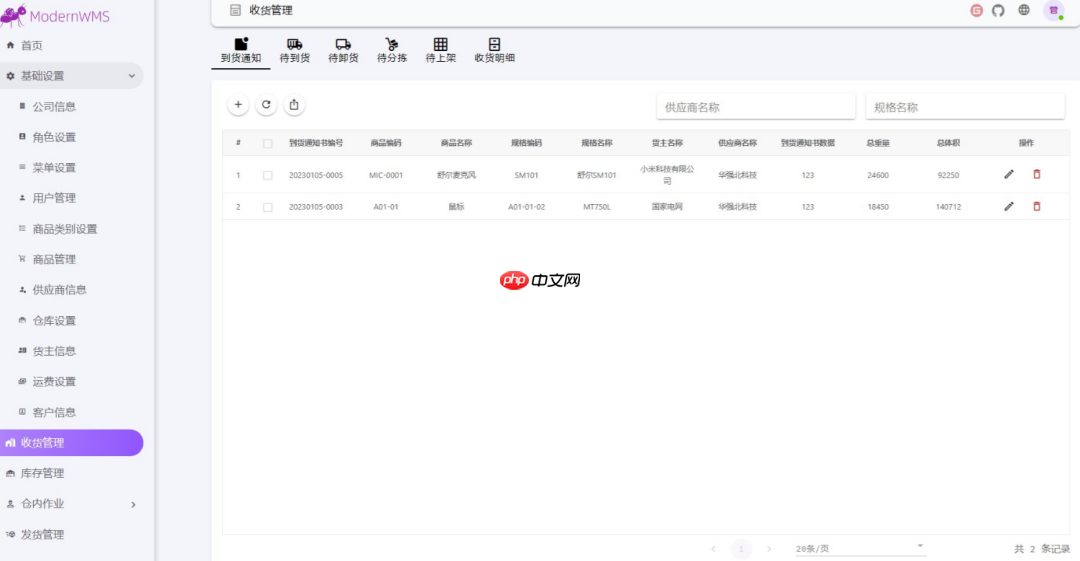Switch to the 待上架 tab
This screenshot has height=561, width=1080.
click(x=441, y=51)
